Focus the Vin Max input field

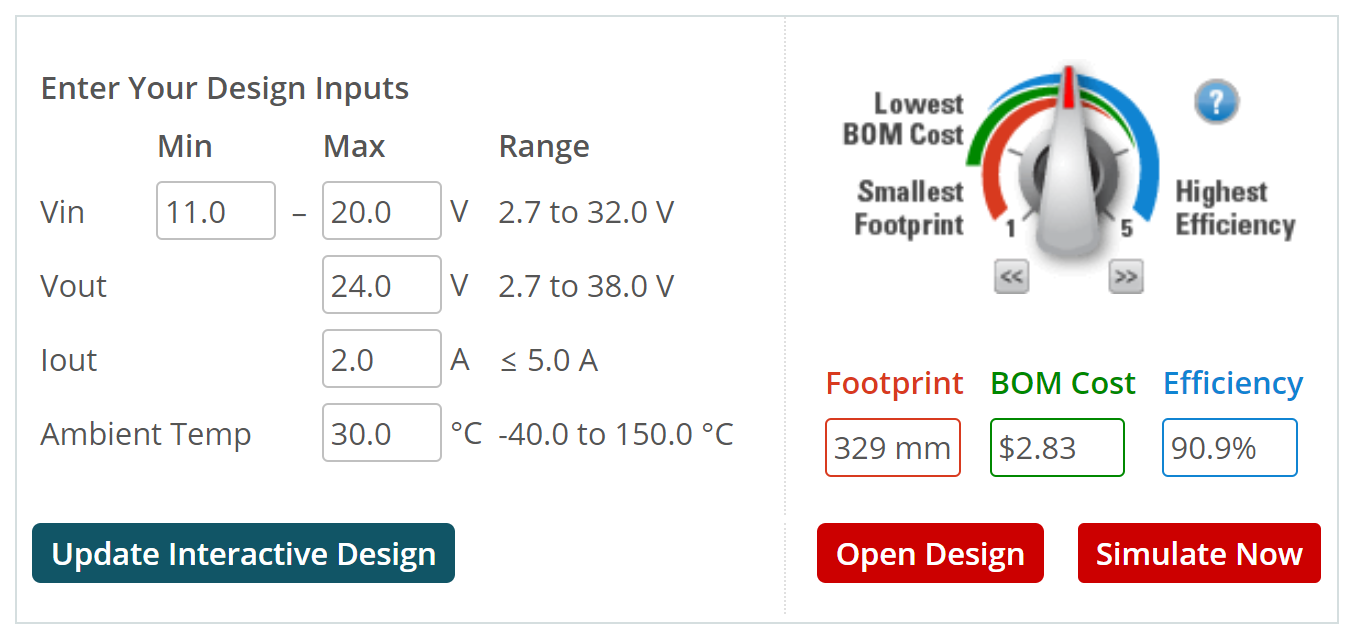pyautogui.click(x=382, y=211)
